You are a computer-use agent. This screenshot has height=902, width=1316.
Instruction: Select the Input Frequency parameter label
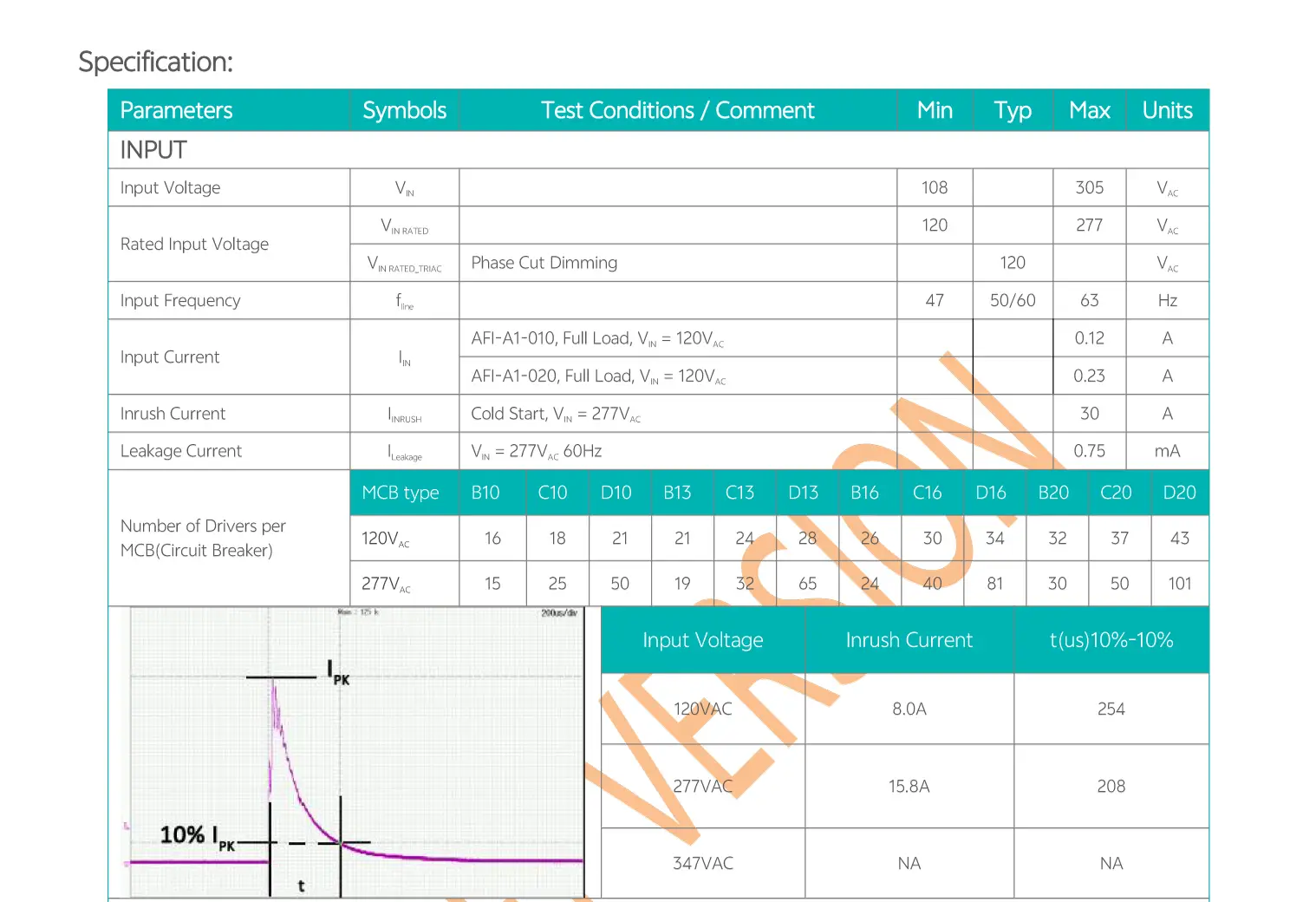click(180, 301)
